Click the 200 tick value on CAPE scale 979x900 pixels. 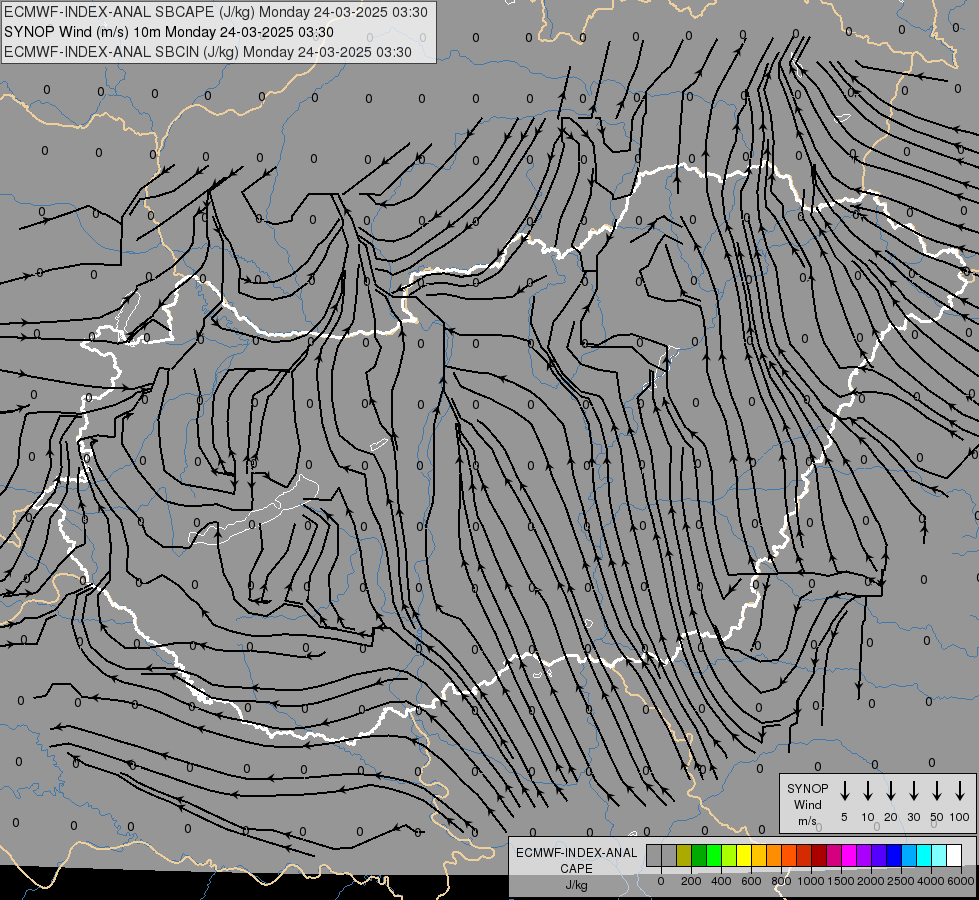coord(691,881)
